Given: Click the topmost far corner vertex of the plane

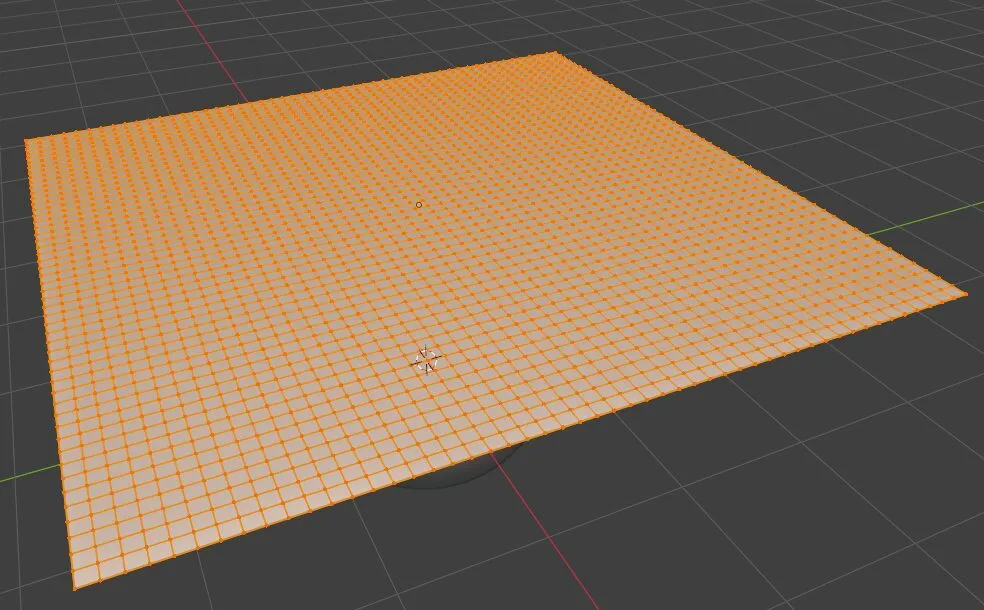Looking at the screenshot, I should click(555, 53).
